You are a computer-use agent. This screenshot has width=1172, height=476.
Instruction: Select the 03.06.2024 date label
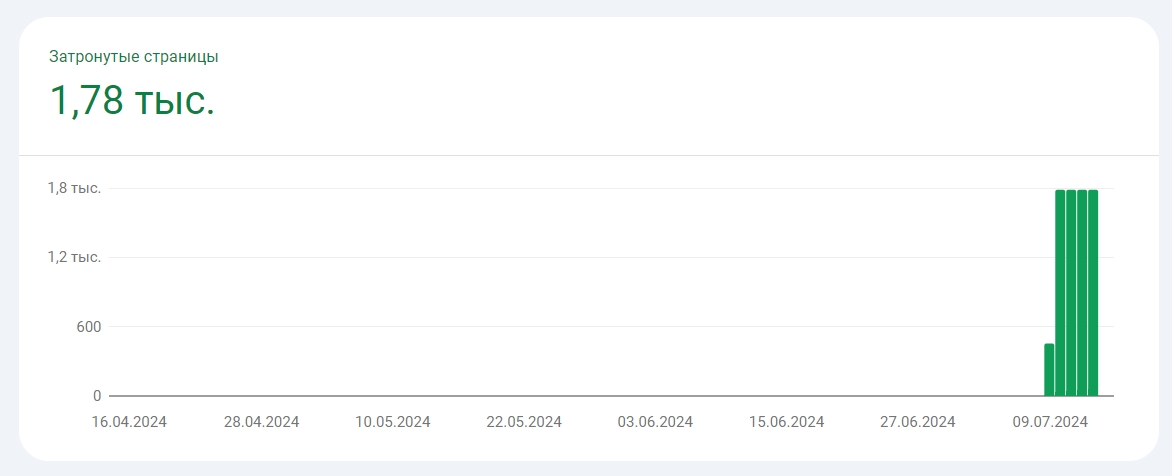coord(655,422)
